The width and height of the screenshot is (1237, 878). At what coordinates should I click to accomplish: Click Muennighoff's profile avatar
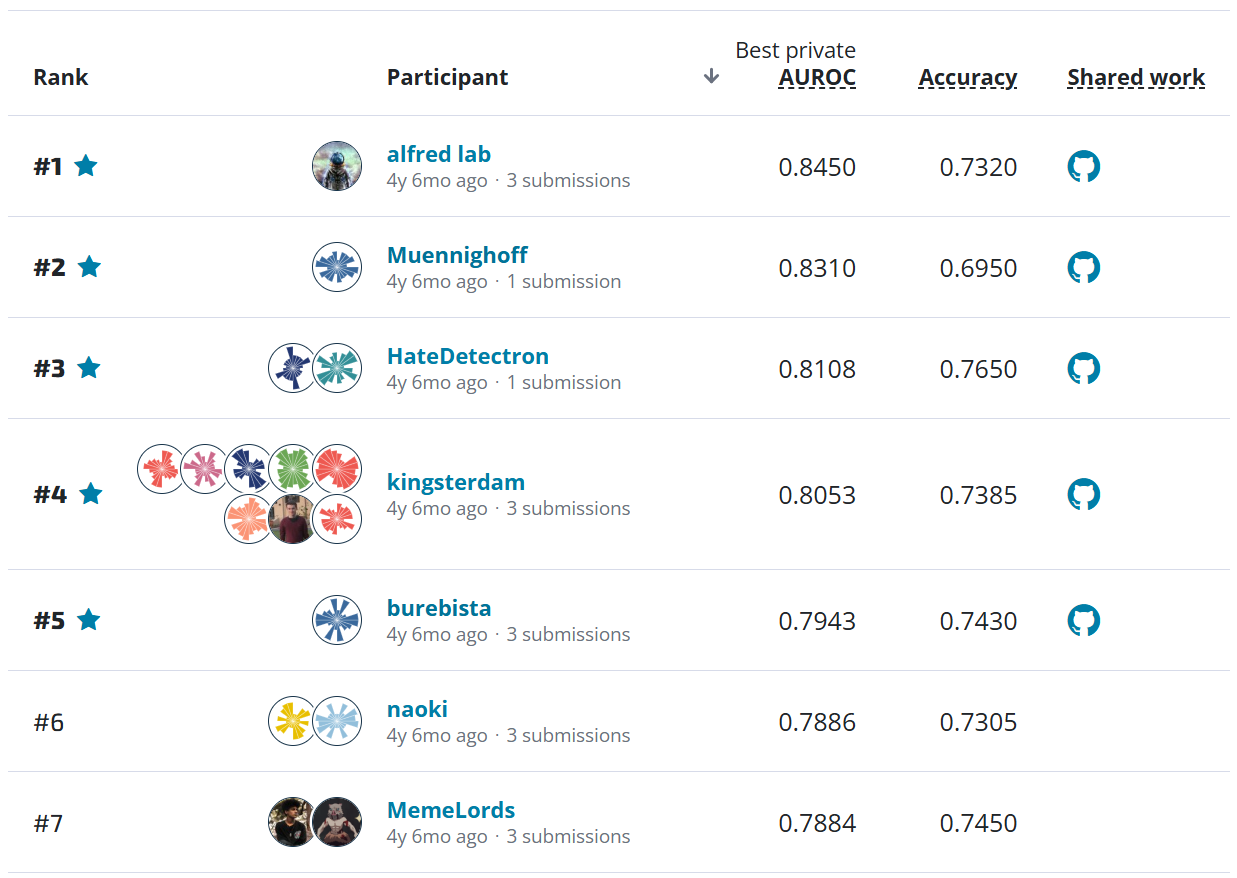pyautogui.click(x=337, y=267)
